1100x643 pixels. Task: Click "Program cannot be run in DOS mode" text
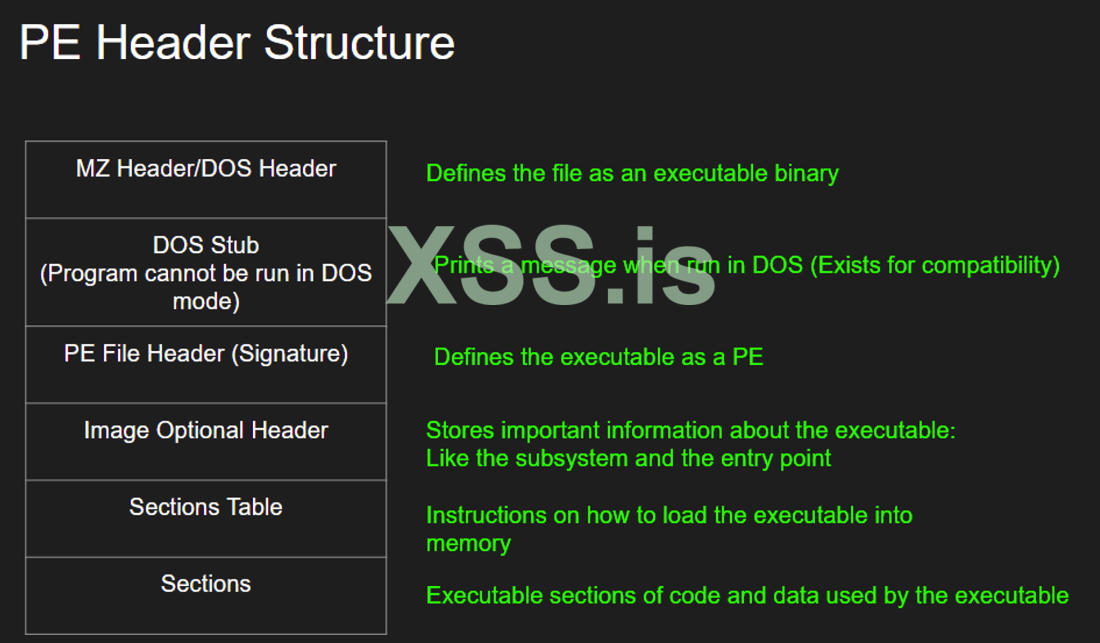(206, 287)
